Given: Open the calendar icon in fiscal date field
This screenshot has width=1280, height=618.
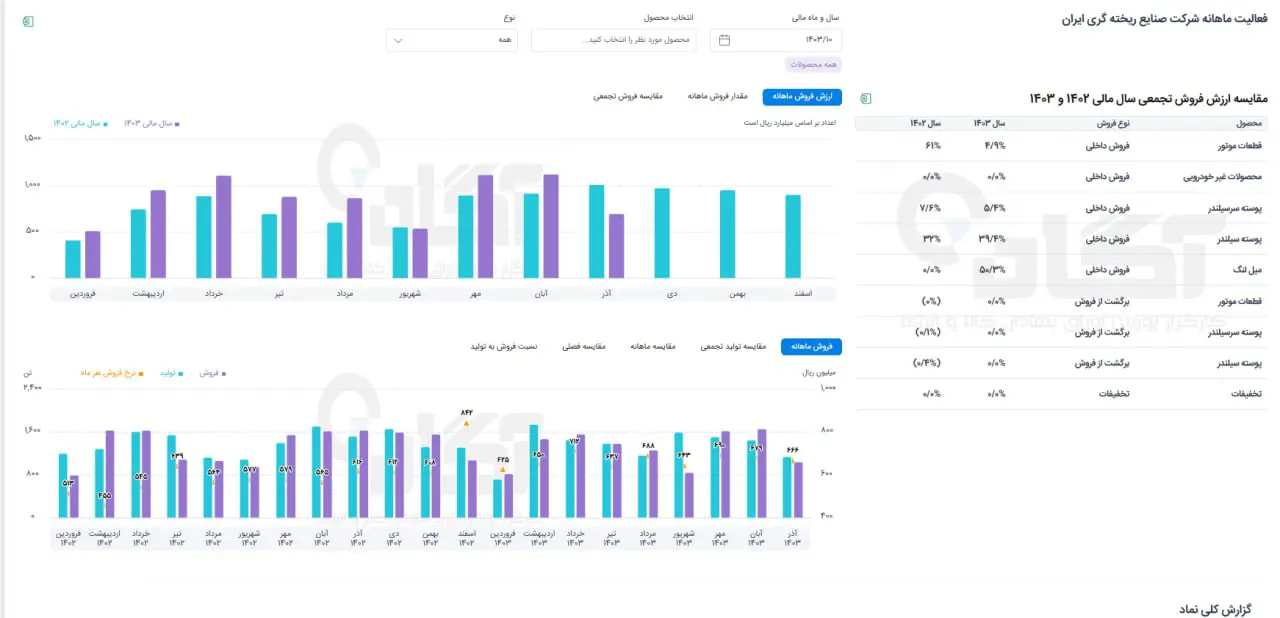Looking at the screenshot, I should 725,40.
